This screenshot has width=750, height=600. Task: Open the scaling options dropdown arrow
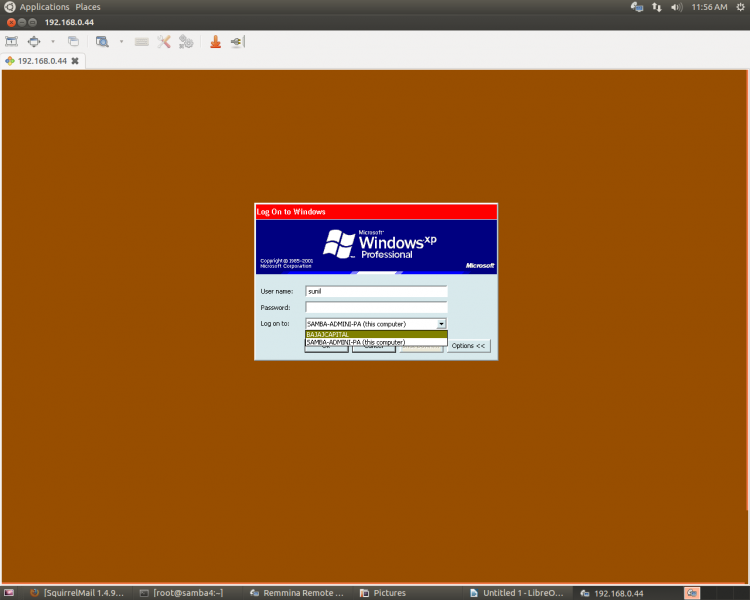coord(121,42)
